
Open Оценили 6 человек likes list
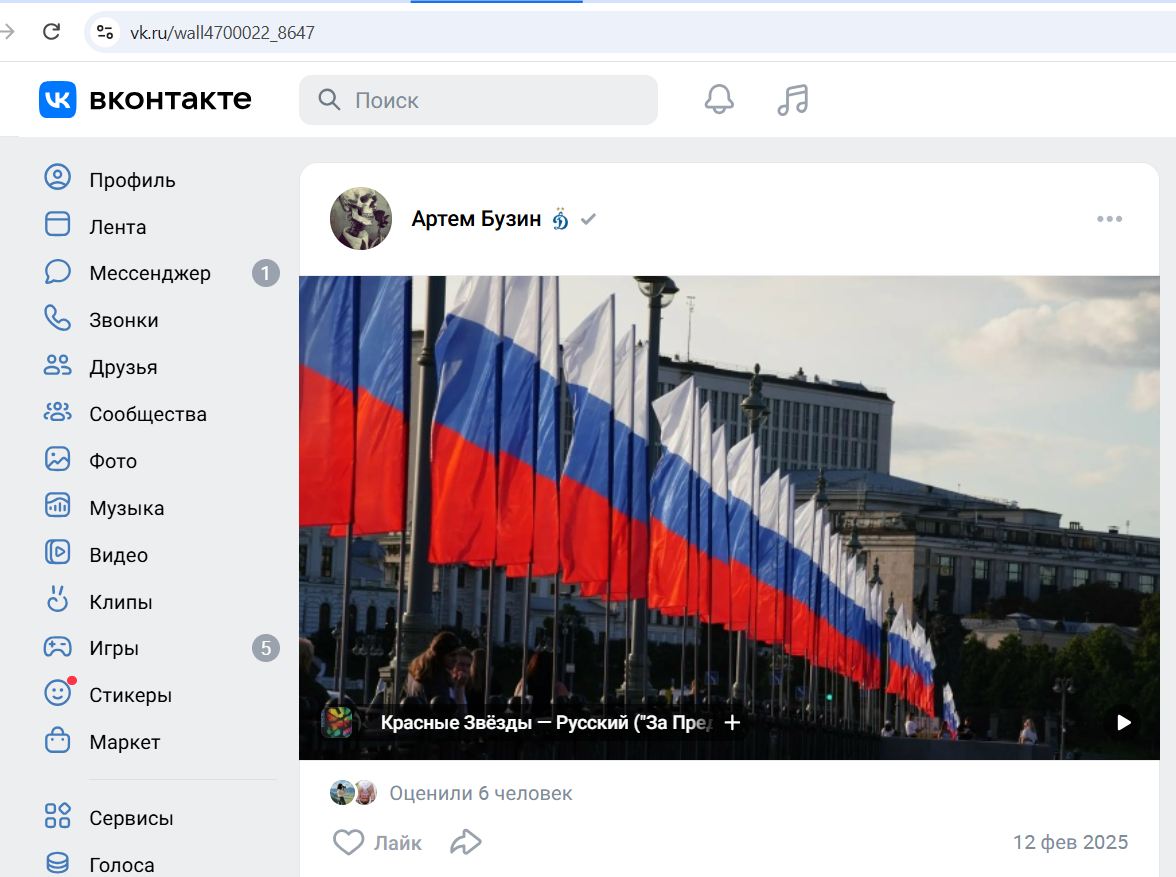481,793
